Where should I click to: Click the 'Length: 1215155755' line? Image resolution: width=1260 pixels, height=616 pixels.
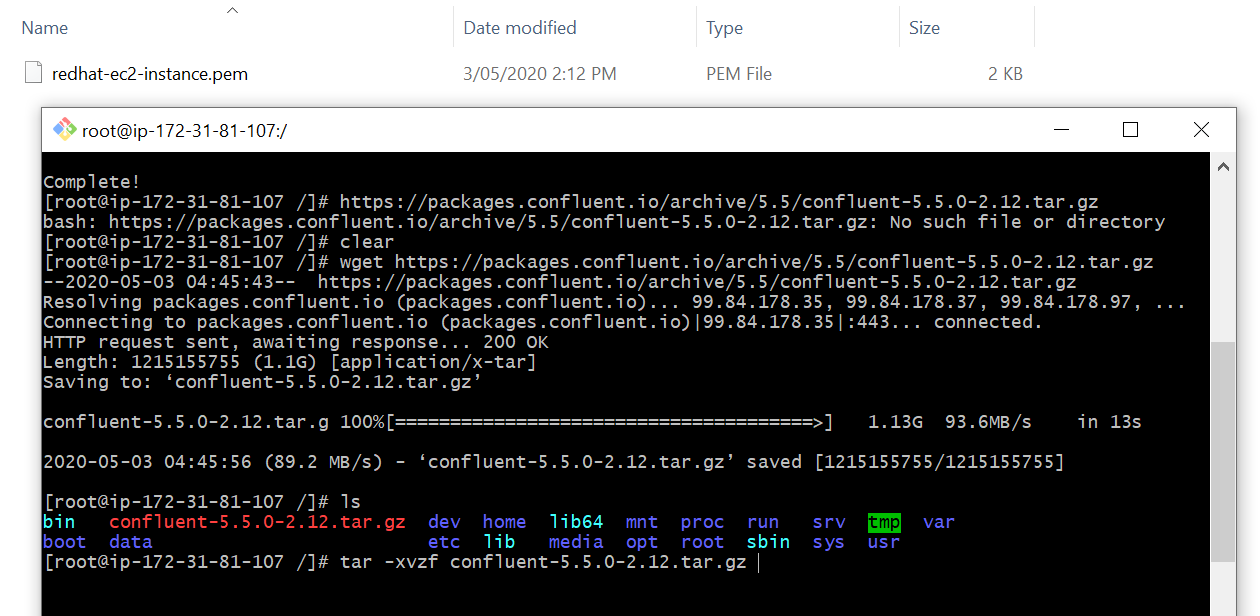(290, 362)
